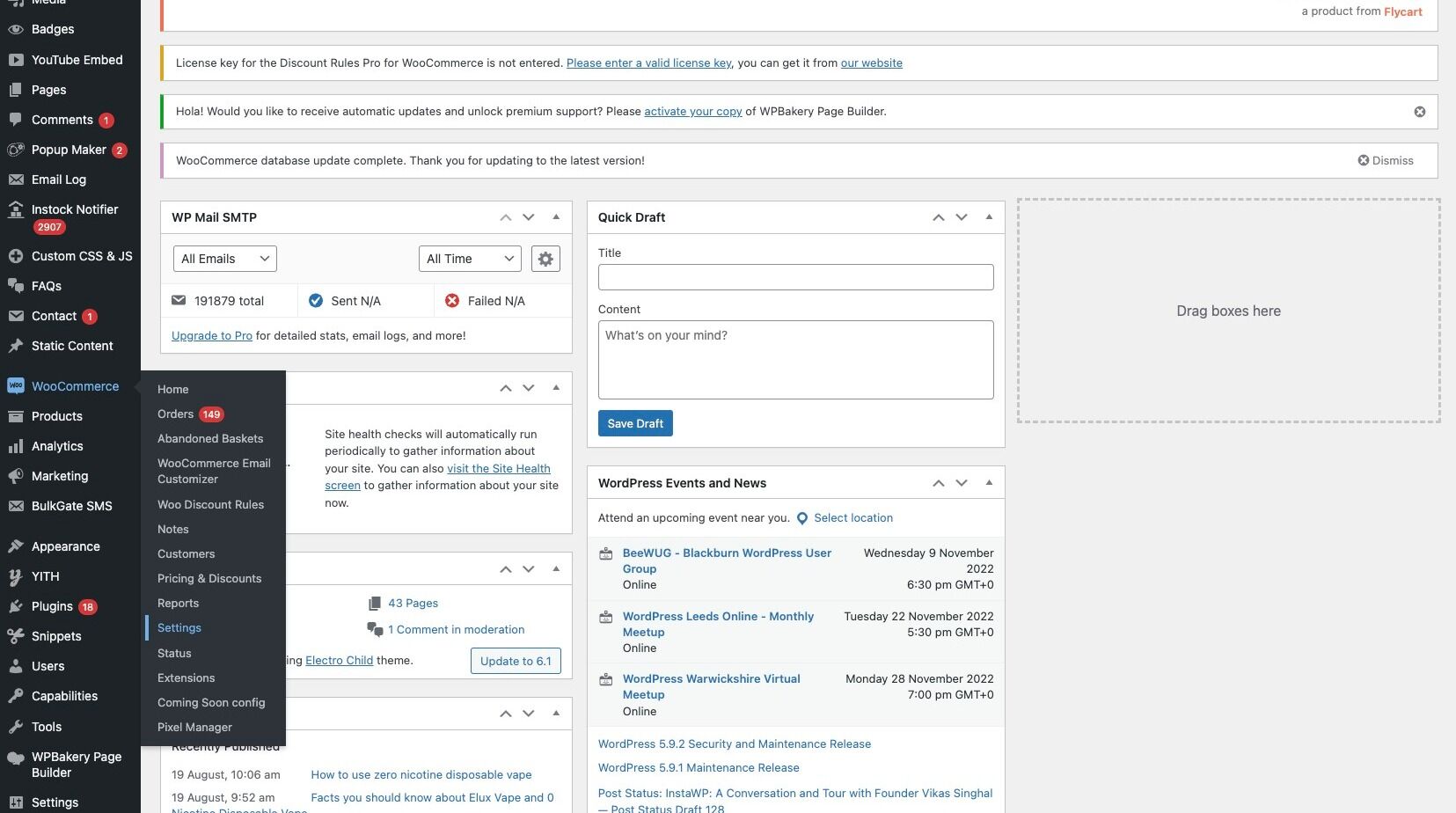The height and width of the screenshot is (813, 1456).
Task: Open the Media library icon
Action: (x=15, y=3)
